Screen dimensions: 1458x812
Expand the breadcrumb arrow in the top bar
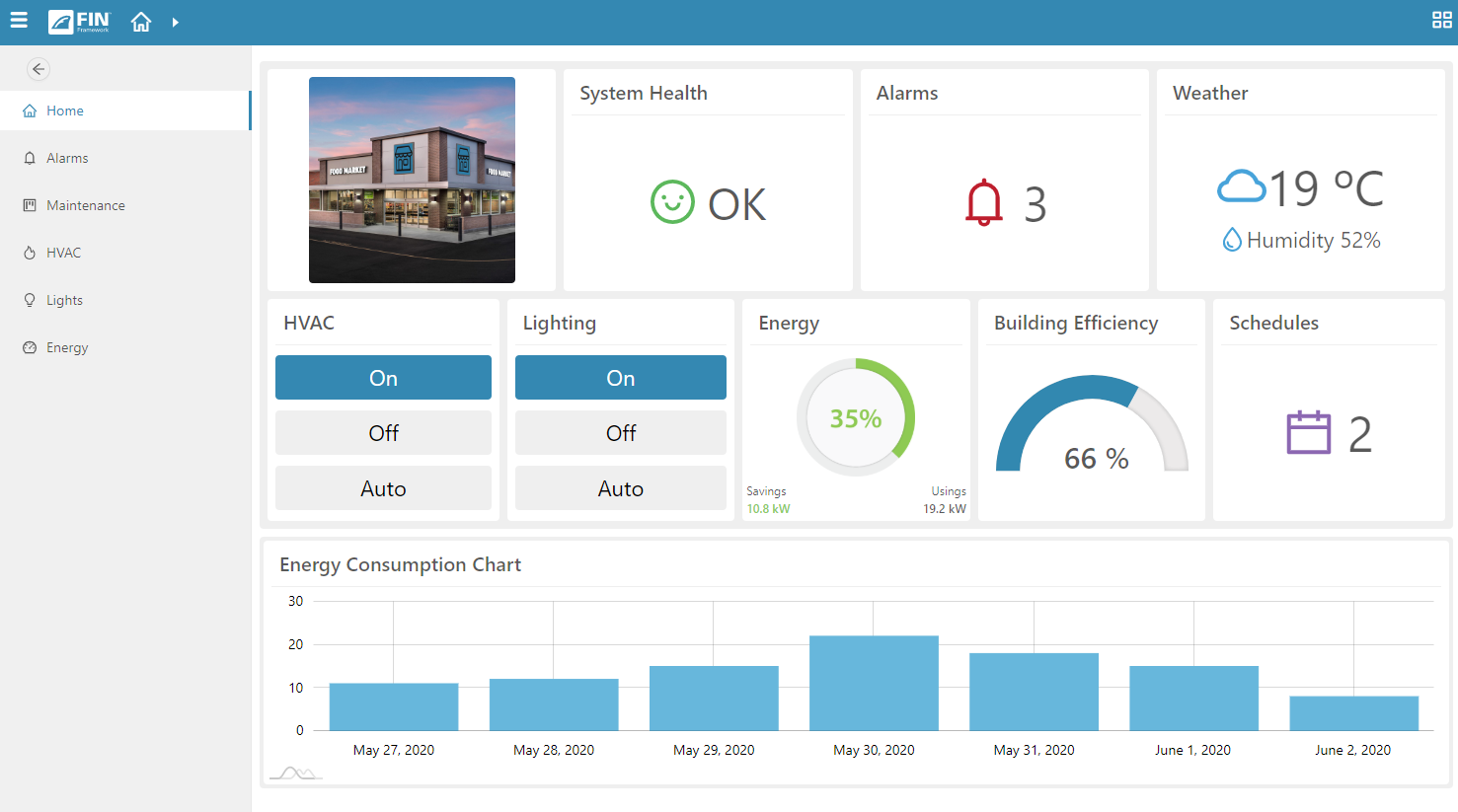pos(176,20)
